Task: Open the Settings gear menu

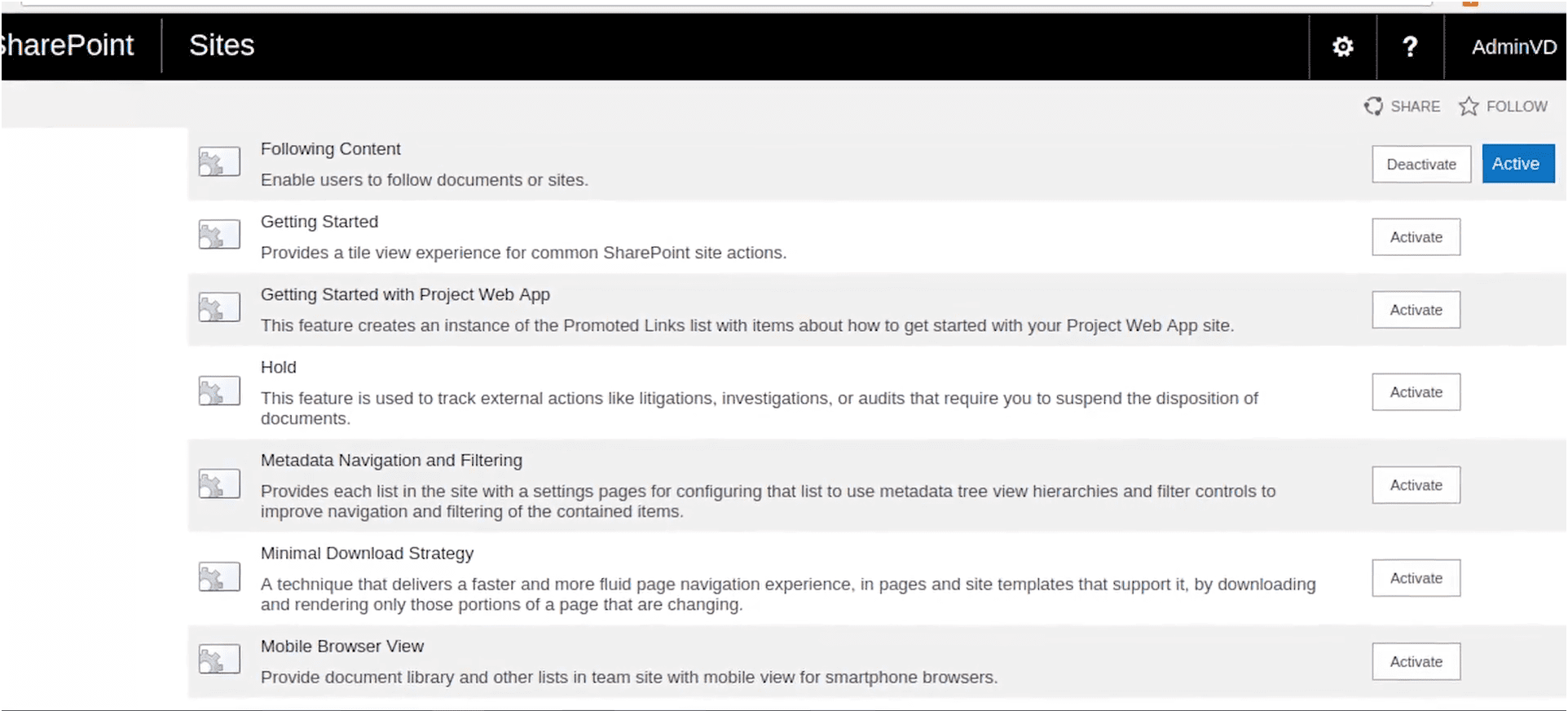Action: pos(1342,46)
